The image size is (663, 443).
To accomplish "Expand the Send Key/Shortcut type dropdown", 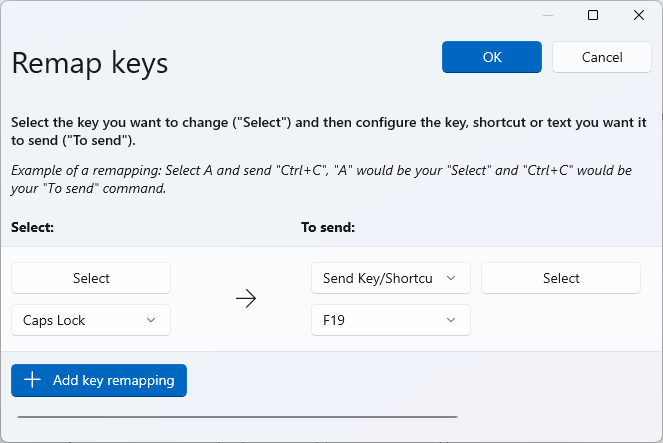I will 390,278.
